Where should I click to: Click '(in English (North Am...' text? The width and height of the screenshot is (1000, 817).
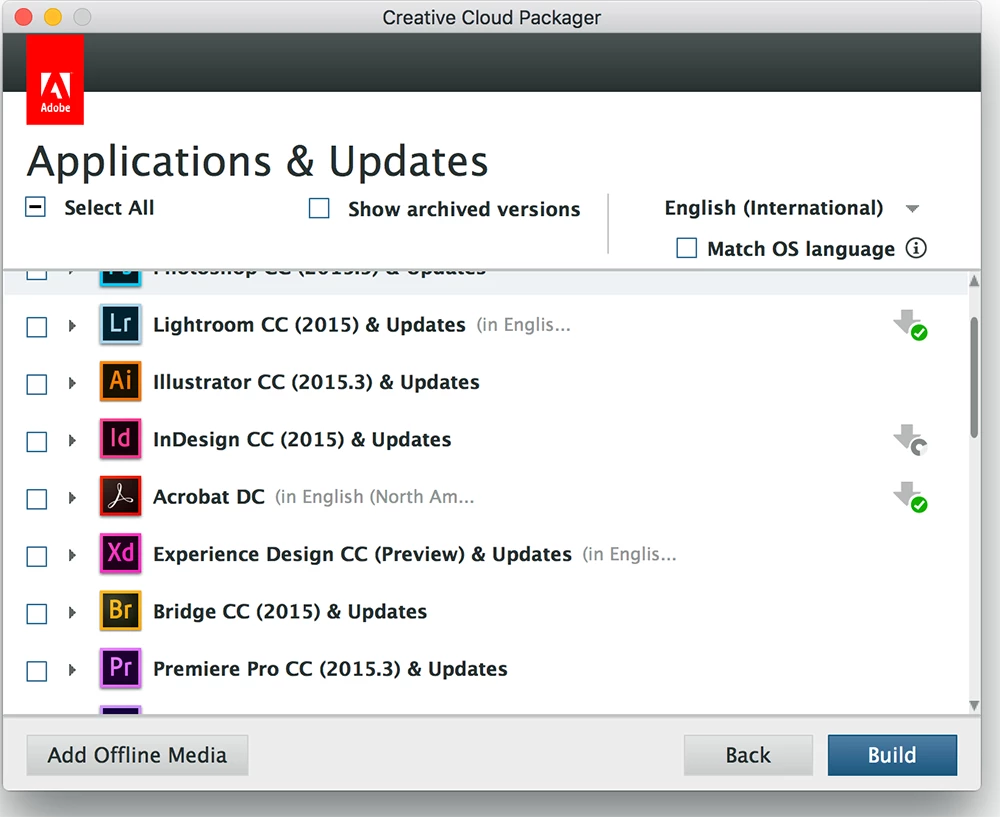pyautogui.click(x=375, y=497)
